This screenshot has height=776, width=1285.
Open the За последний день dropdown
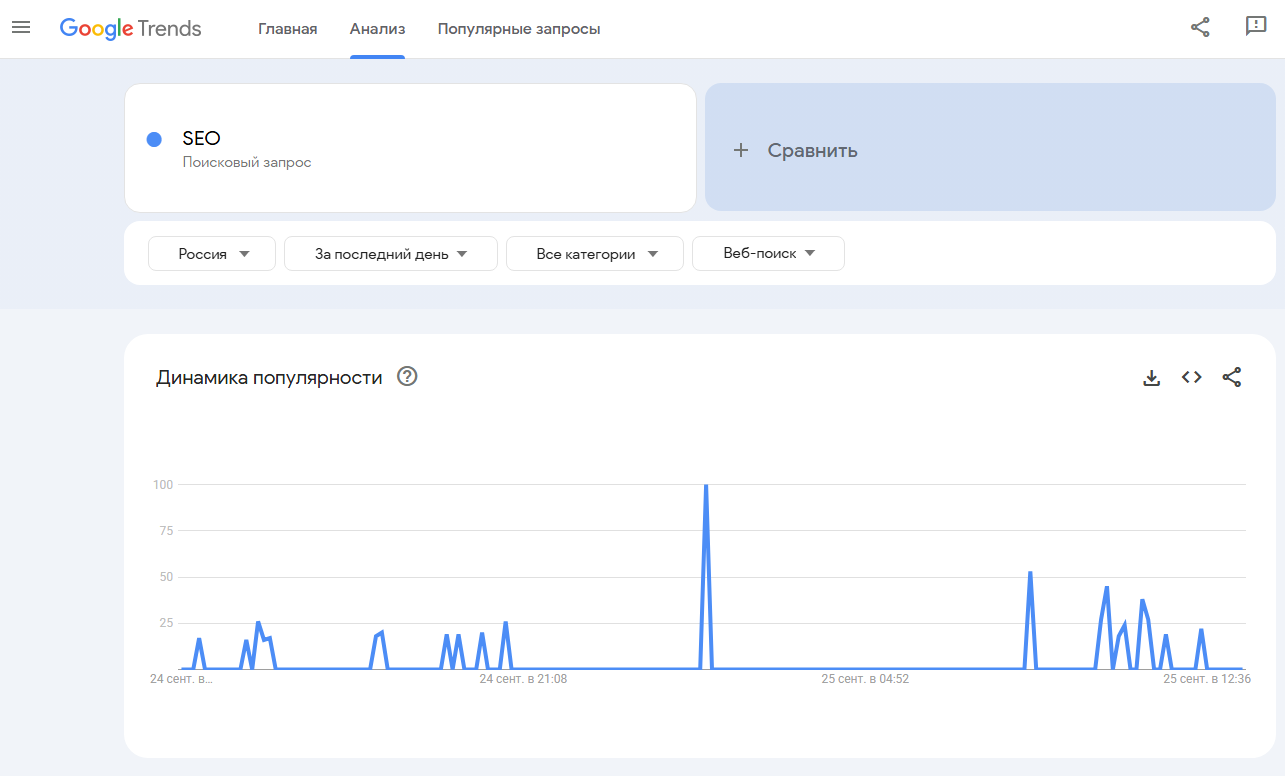point(390,254)
